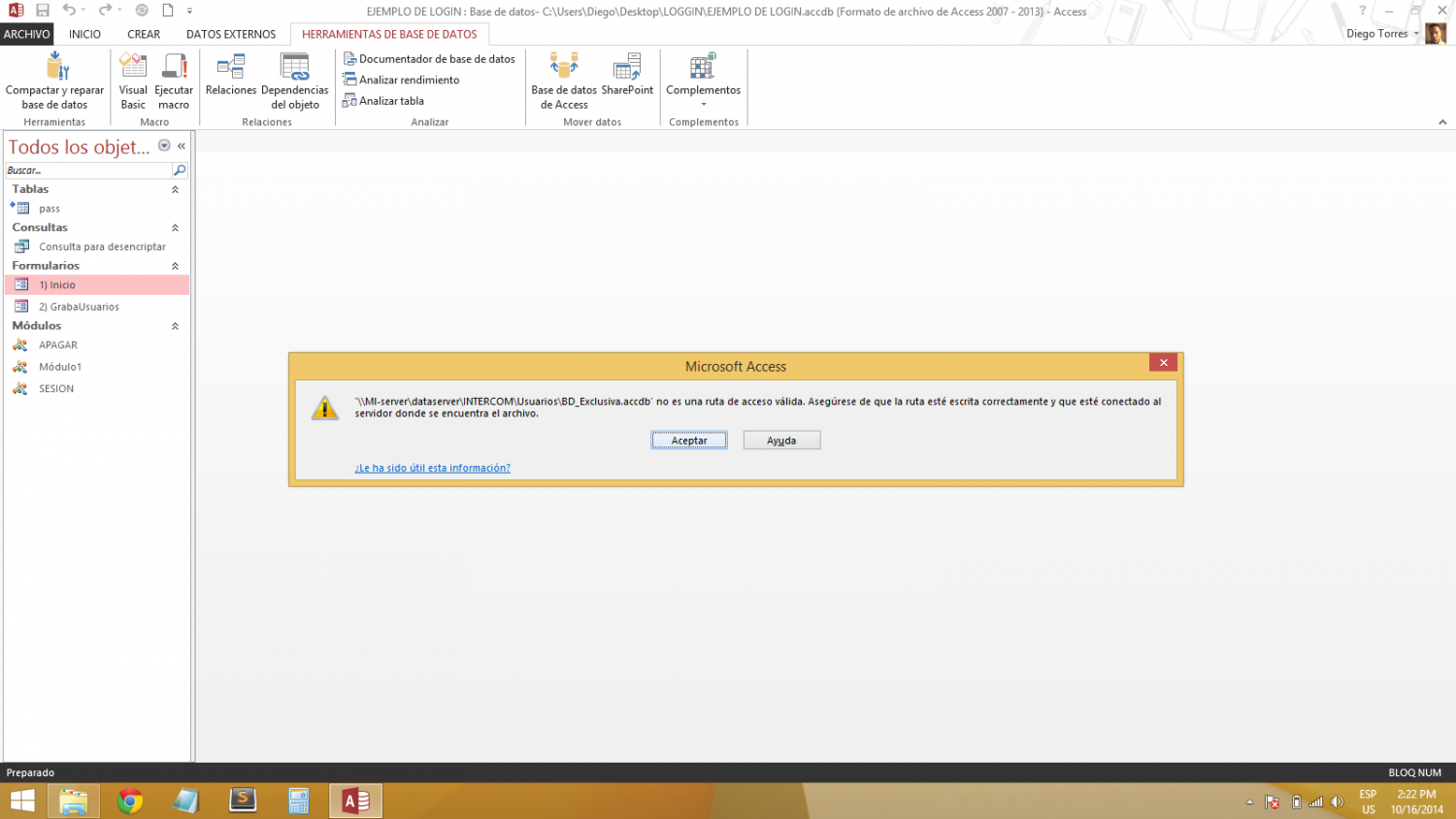Open Calculator from taskbar
This screenshot has width=1456, height=819.
[299, 801]
